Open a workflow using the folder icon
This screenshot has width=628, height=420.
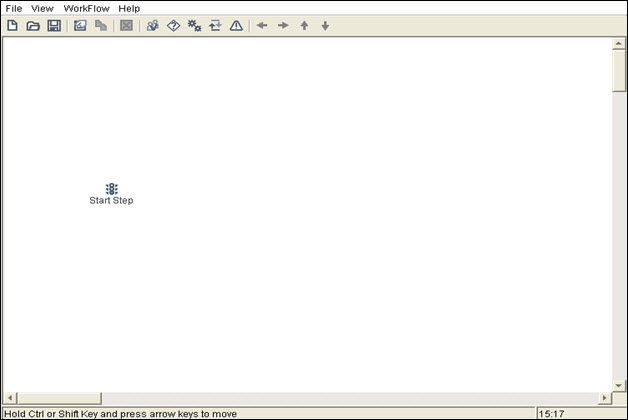tap(33, 26)
